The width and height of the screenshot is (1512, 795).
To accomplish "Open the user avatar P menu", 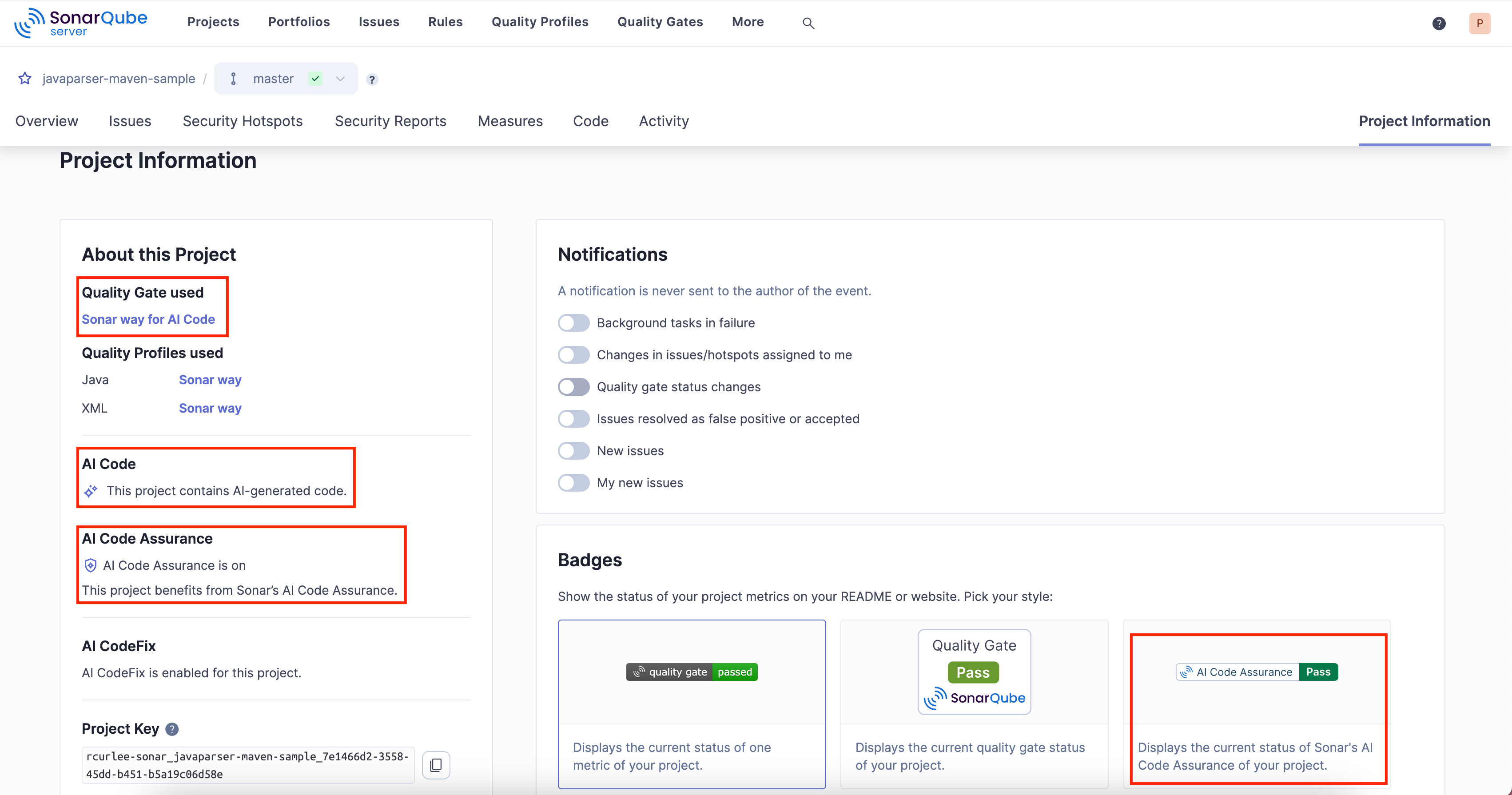I will click(x=1479, y=24).
